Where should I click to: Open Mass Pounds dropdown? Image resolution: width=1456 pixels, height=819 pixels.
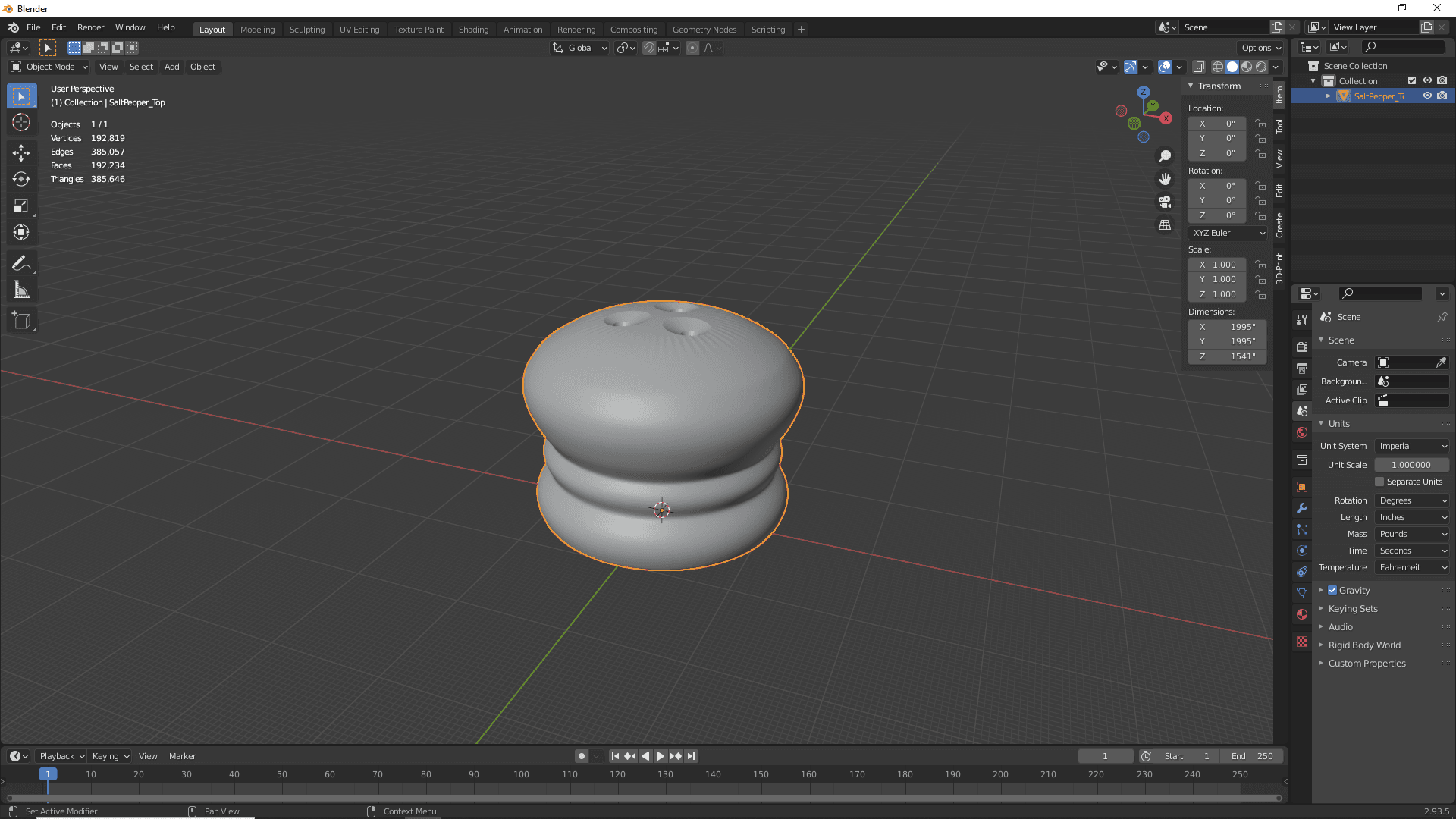[1412, 534]
